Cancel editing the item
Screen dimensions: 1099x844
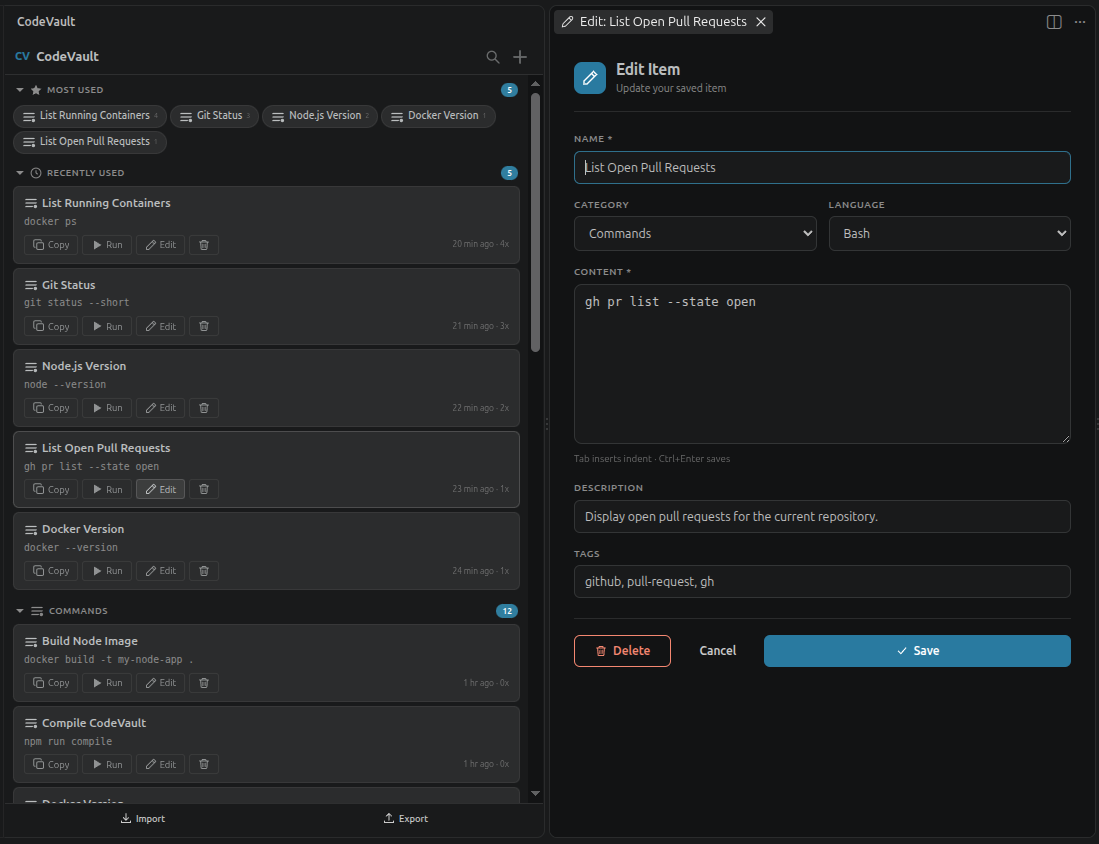(x=718, y=651)
